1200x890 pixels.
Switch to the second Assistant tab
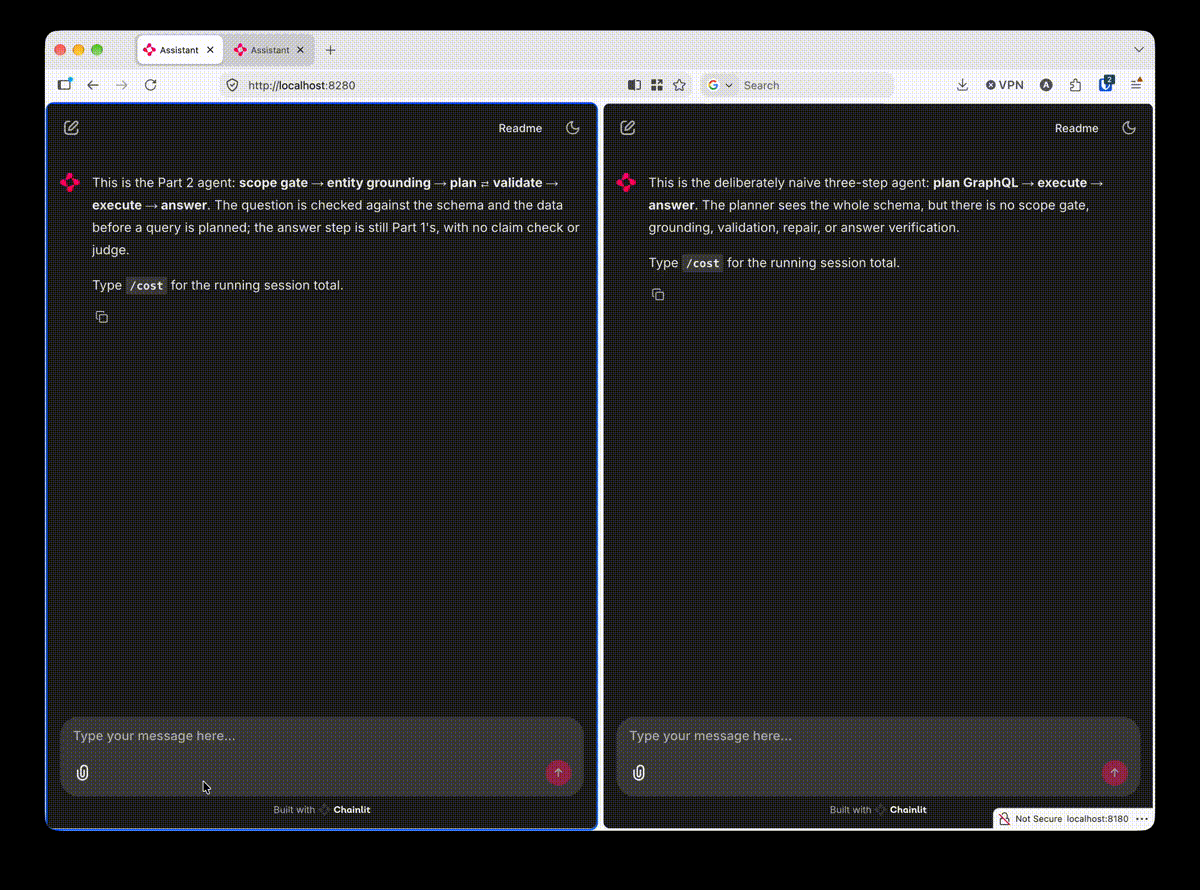click(270, 50)
